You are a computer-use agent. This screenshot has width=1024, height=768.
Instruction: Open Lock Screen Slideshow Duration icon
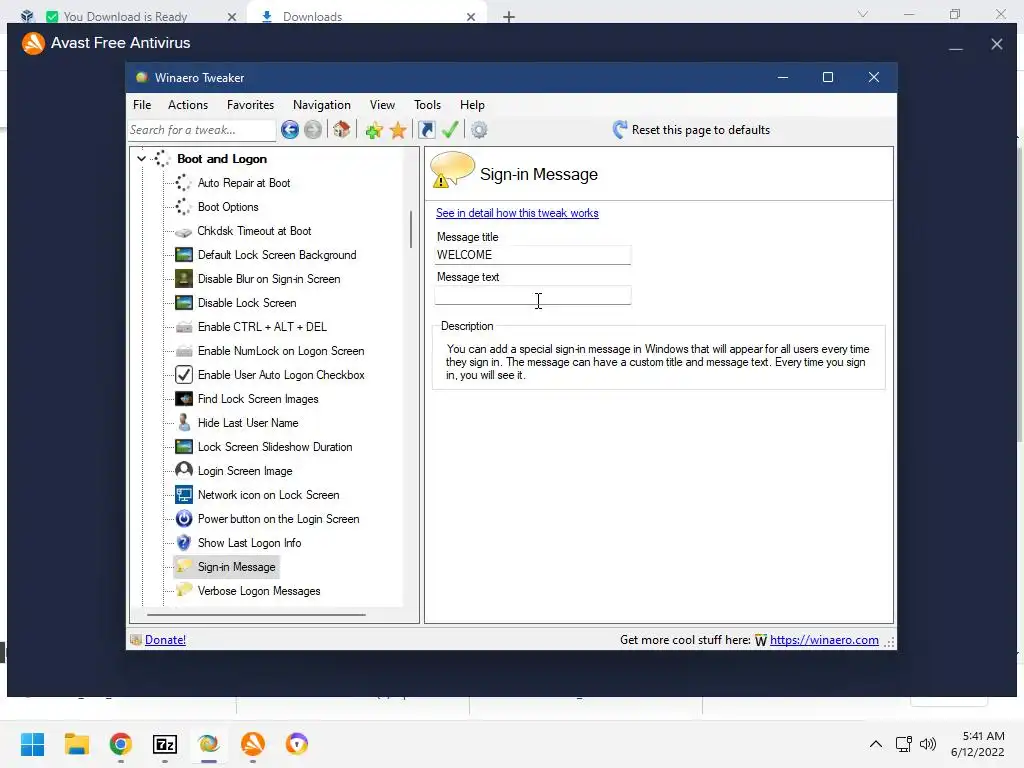point(184,447)
